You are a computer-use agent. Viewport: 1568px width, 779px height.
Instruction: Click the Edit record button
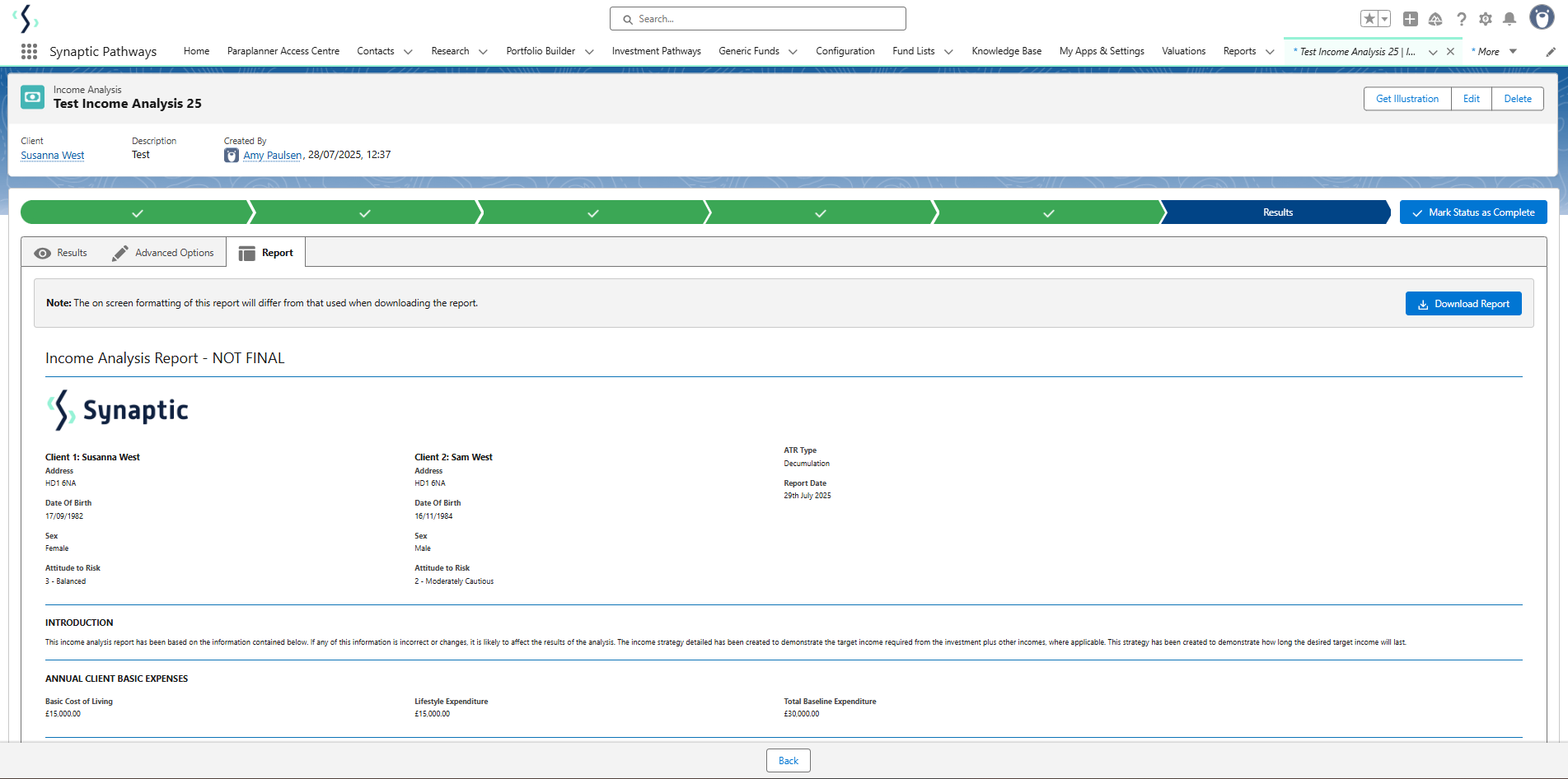click(1472, 99)
